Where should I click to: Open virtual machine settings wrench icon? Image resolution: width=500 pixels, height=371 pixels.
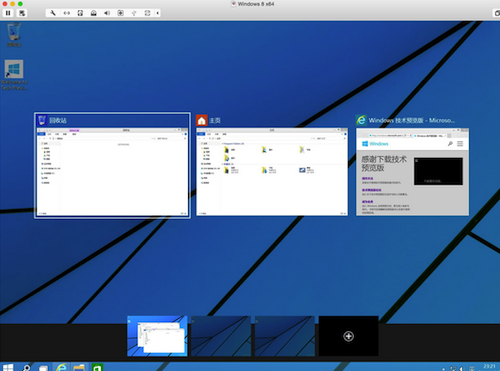point(53,13)
